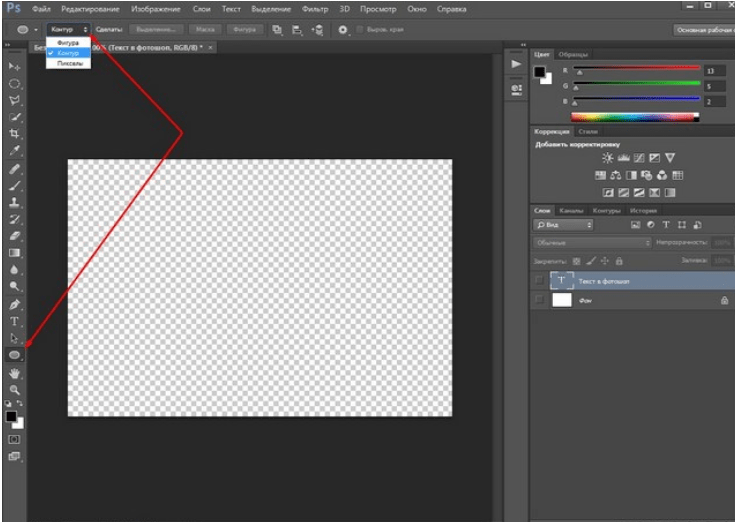This screenshot has height=522, width=735.
Task: Click the Маска button in options bar
Action: point(206,30)
